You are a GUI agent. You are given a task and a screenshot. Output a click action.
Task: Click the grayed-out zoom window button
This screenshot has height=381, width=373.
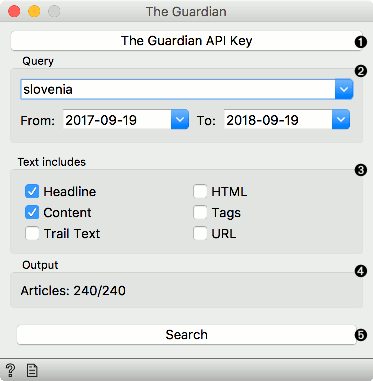point(54,11)
